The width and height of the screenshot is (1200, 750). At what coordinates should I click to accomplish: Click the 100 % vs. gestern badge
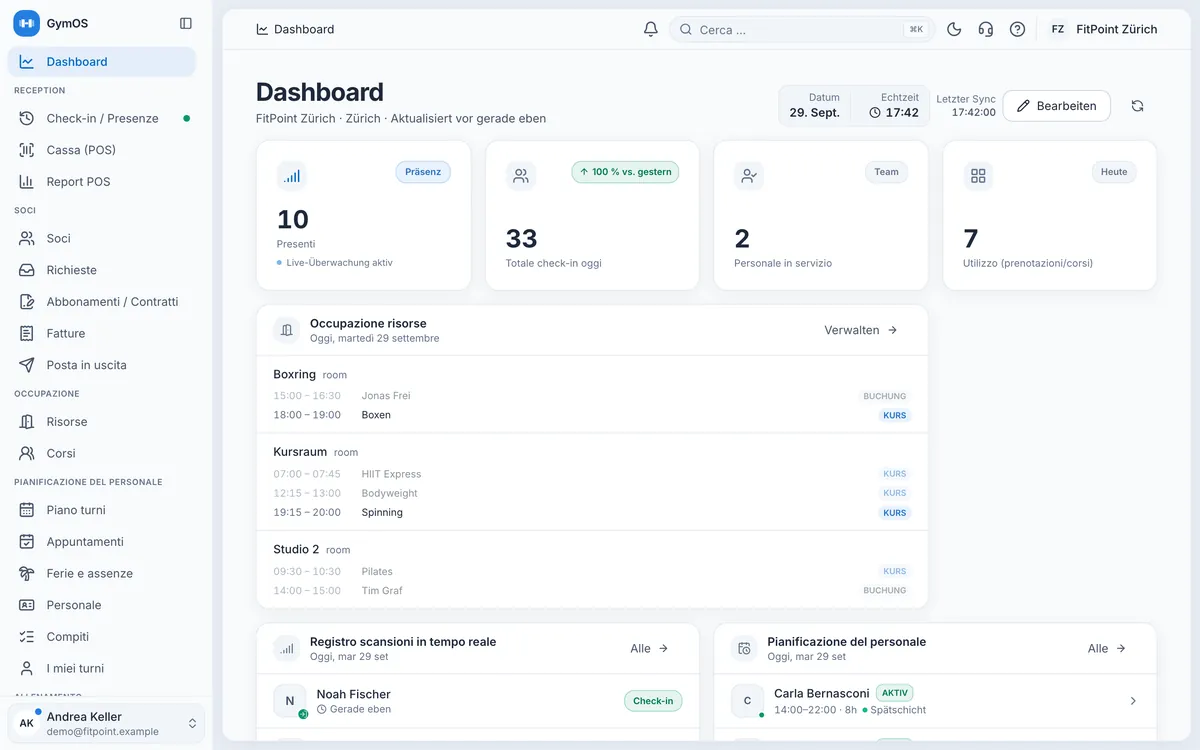[x=625, y=172]
